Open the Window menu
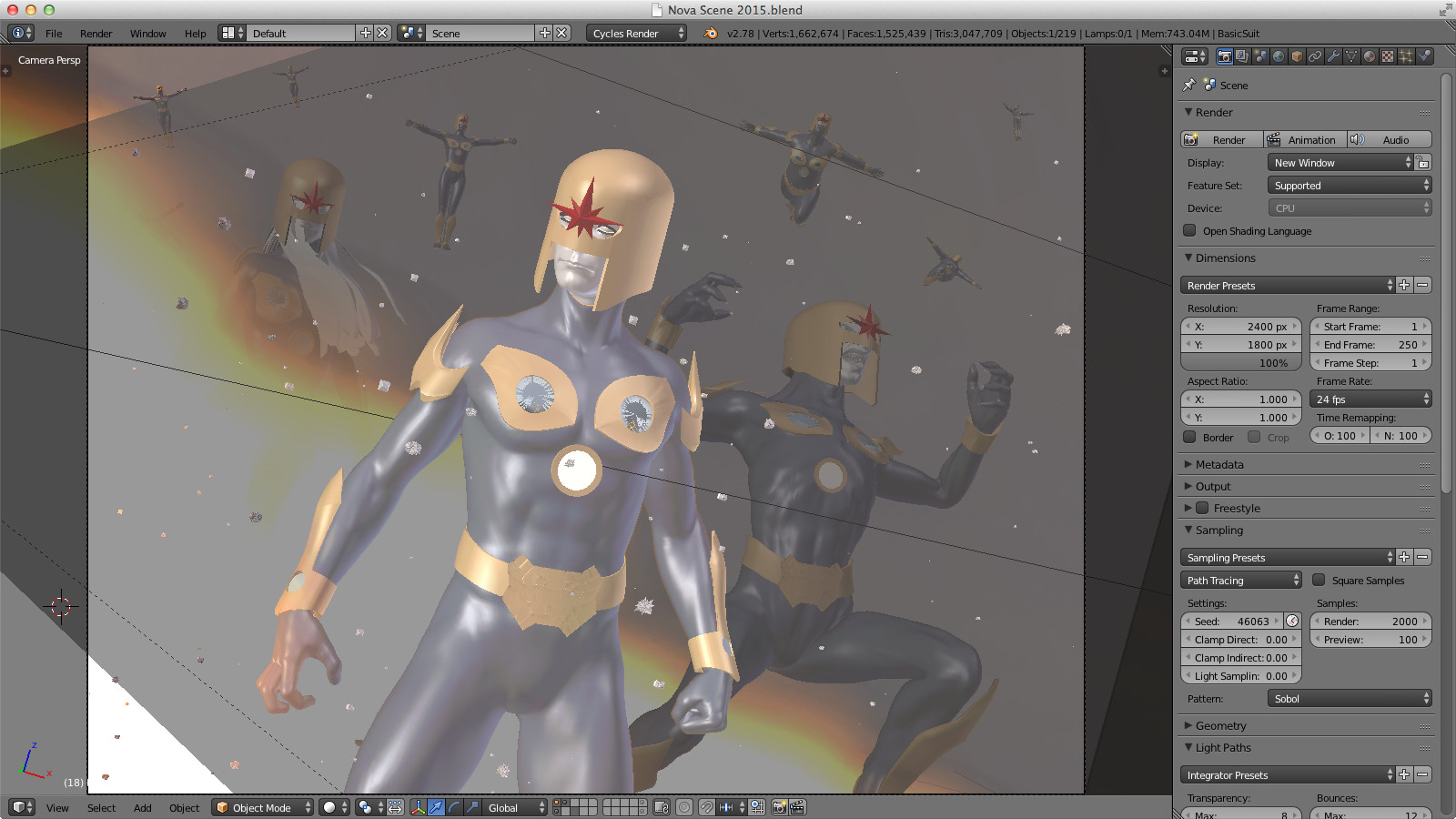 click(x=147, y=33)
